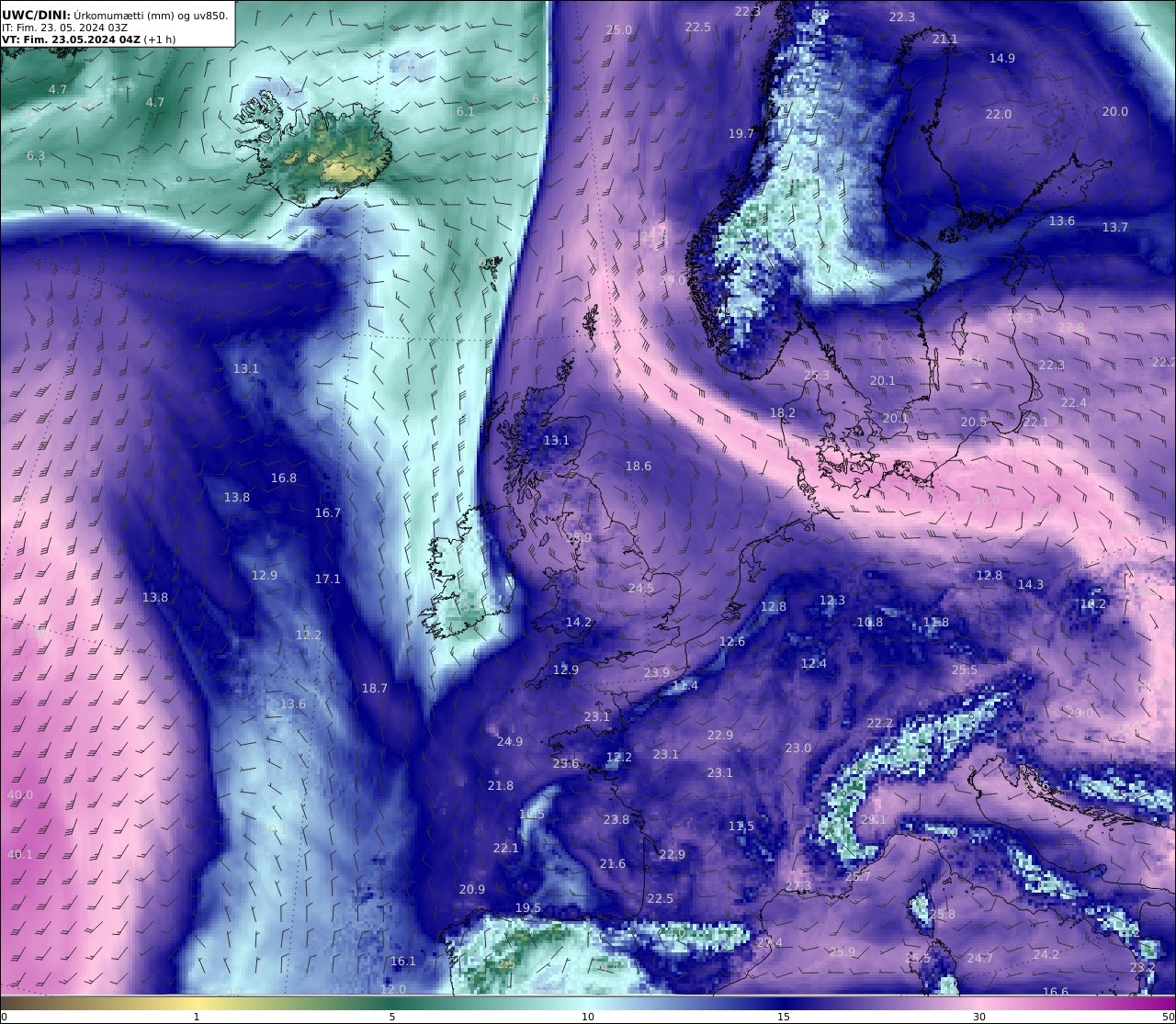Click the '21.1' value on the map
The image size is (1176, 1024).
(944, 39)
